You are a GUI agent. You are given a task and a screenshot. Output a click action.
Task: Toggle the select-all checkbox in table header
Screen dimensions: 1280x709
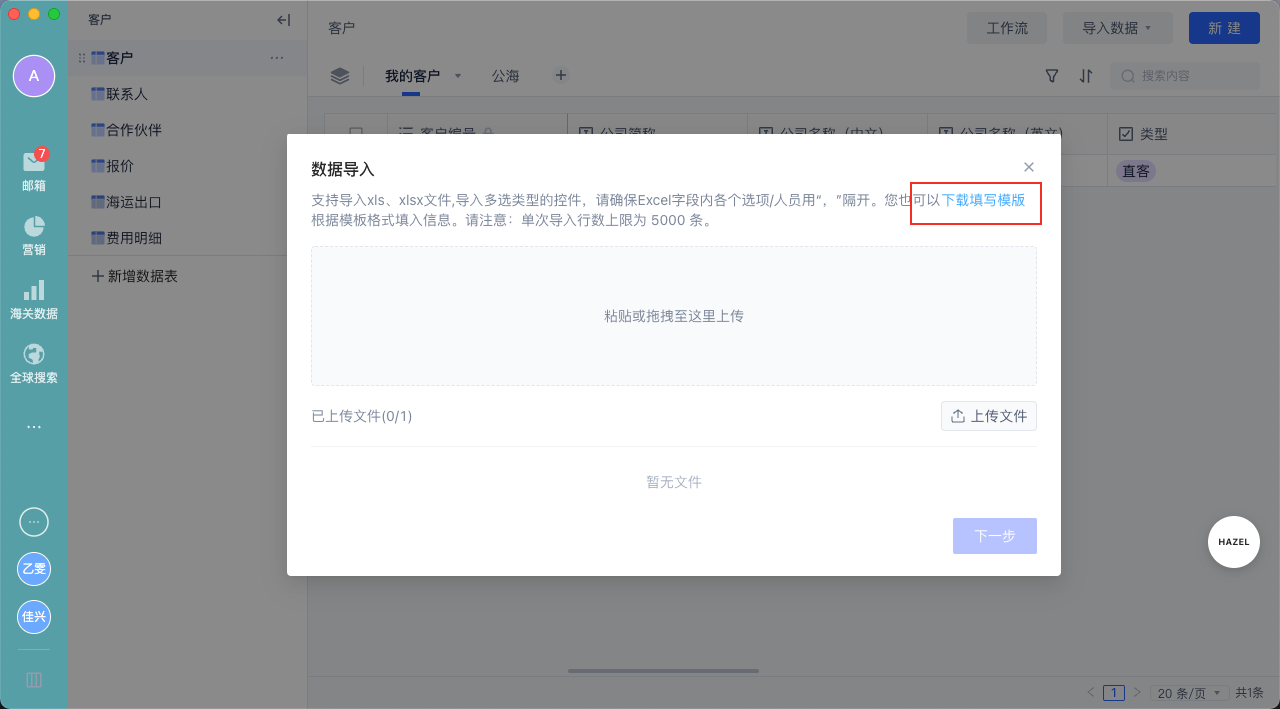[x=356, y=134]
